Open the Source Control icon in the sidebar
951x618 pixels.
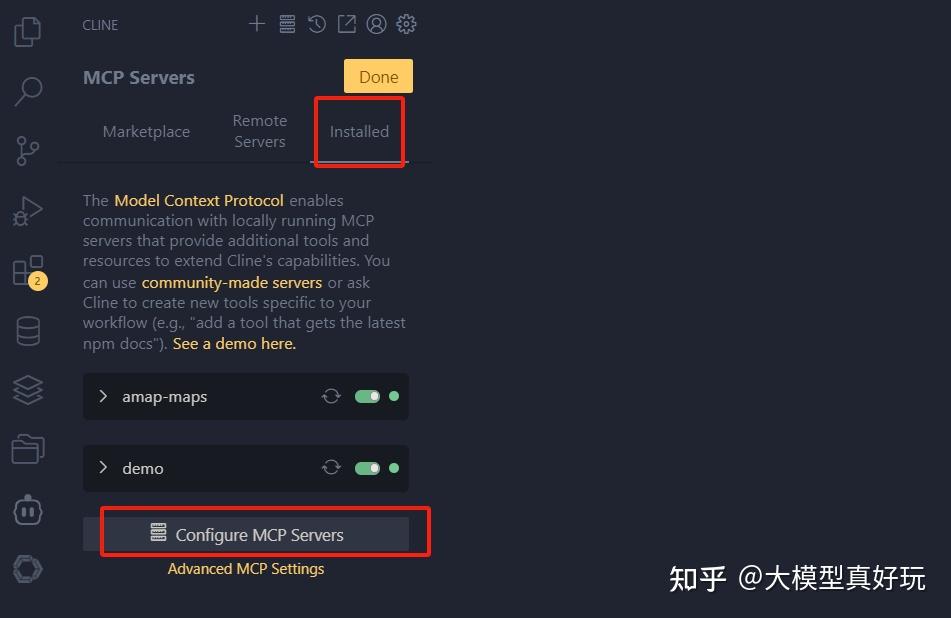coord(27,150)
